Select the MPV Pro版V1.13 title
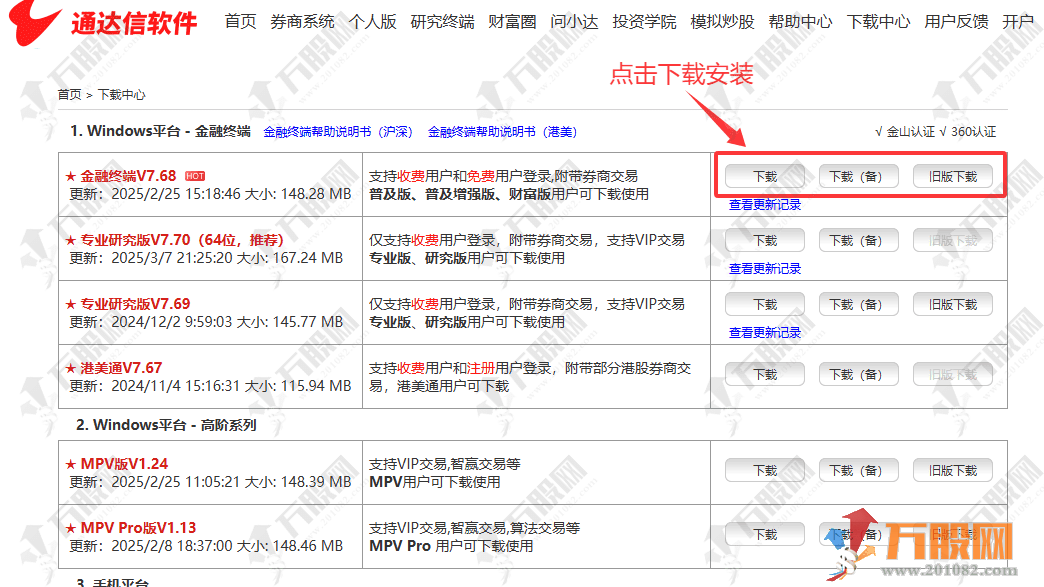Viewport: 1044px width, 587px height. coord(138,528)
